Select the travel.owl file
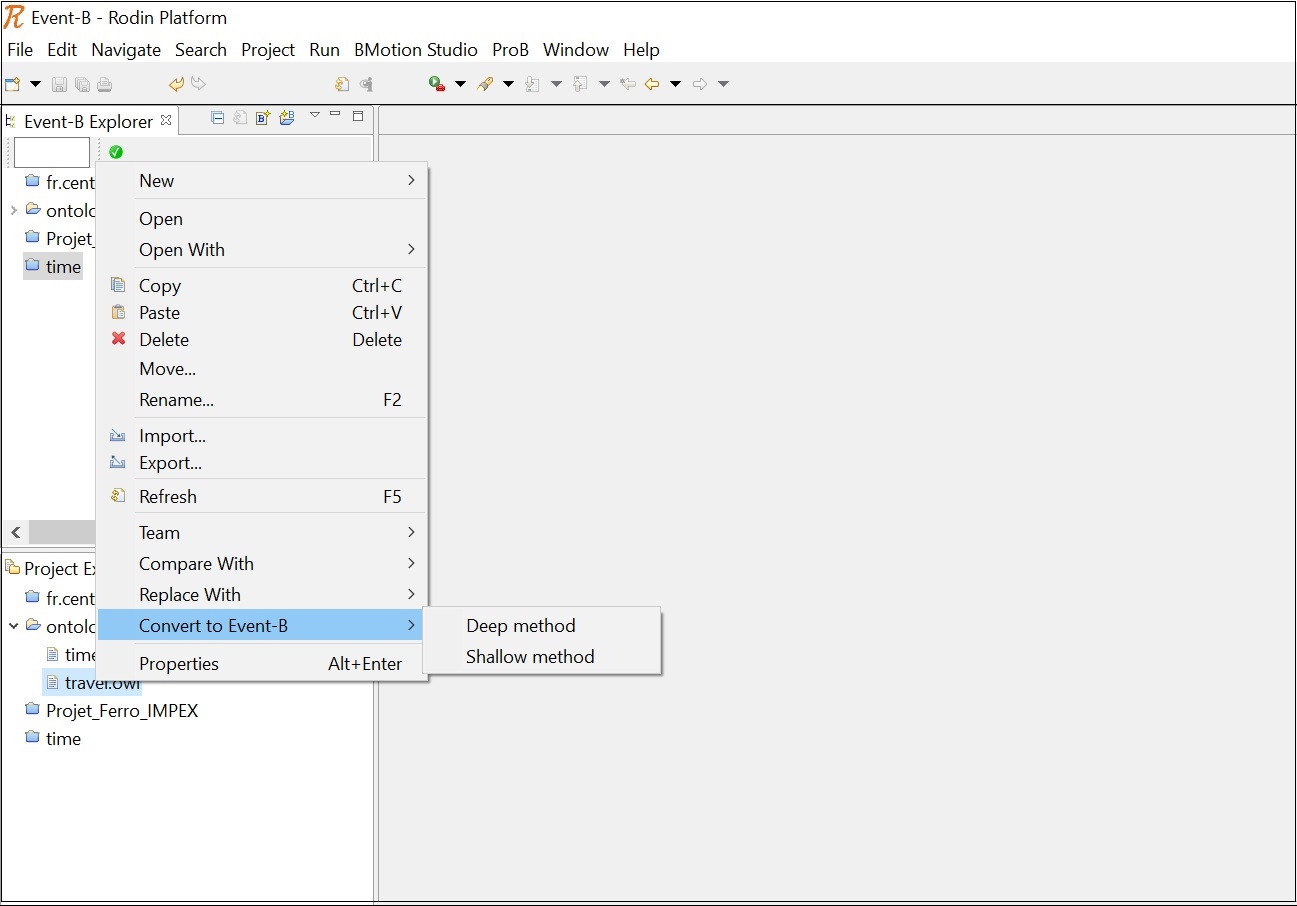 (x=92, y=683)
